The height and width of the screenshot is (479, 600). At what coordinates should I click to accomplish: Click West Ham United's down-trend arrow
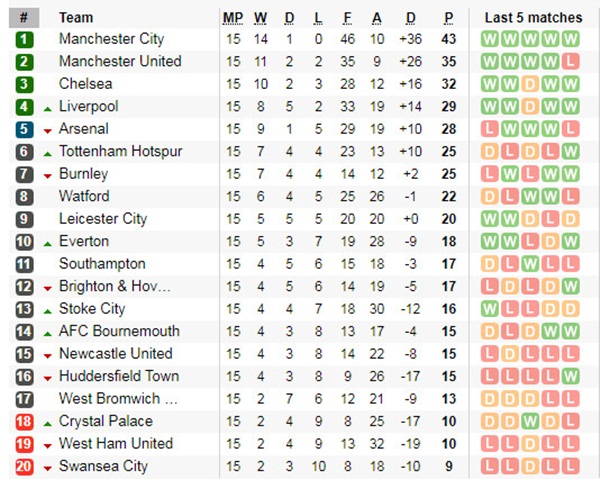[48, 445]
